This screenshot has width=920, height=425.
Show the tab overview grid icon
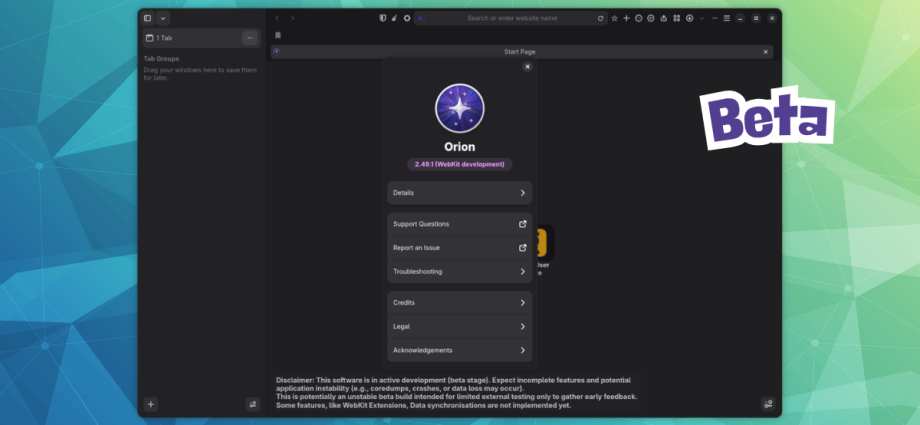click(677, 18)
